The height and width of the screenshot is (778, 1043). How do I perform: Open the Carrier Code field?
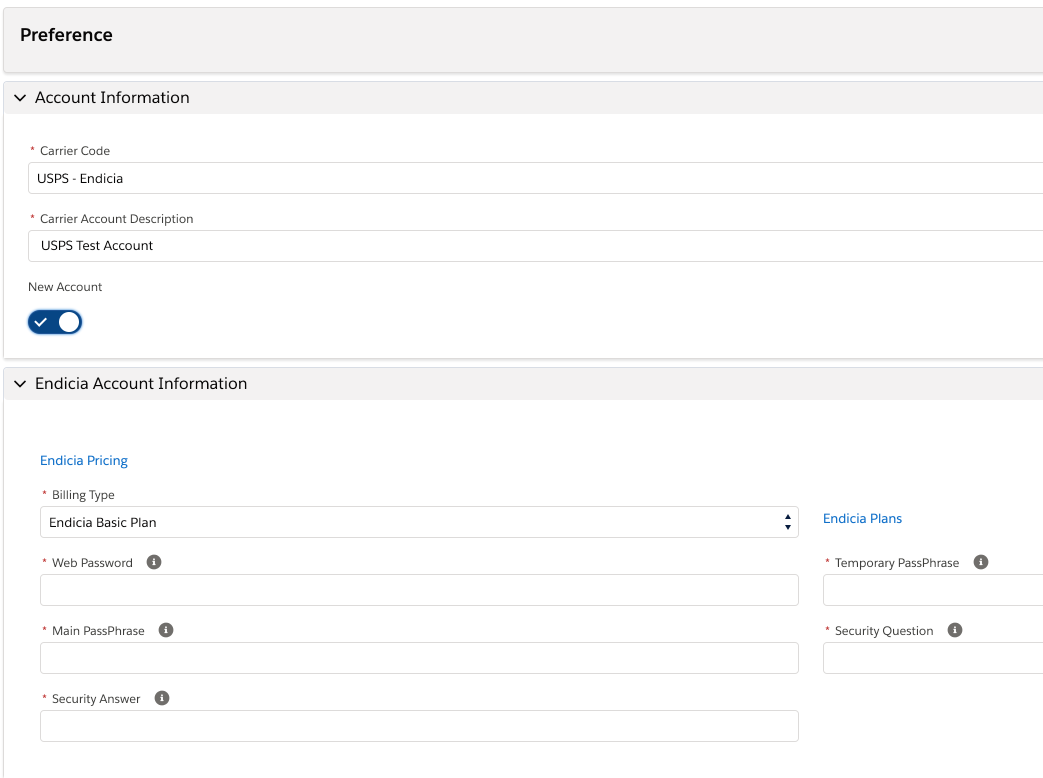coord(535,178)
